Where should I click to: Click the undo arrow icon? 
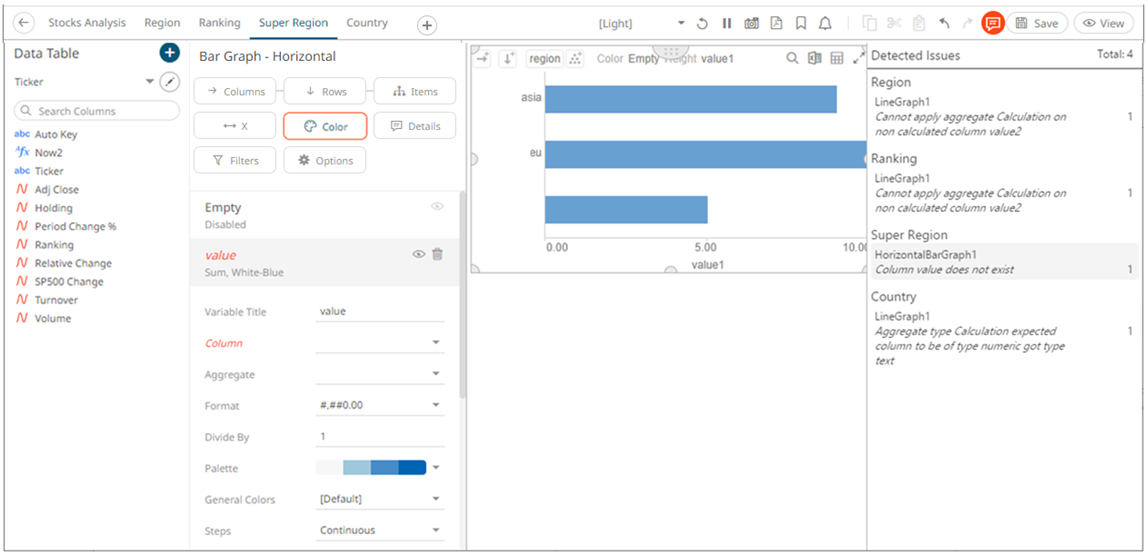click(x=943, y=23)
